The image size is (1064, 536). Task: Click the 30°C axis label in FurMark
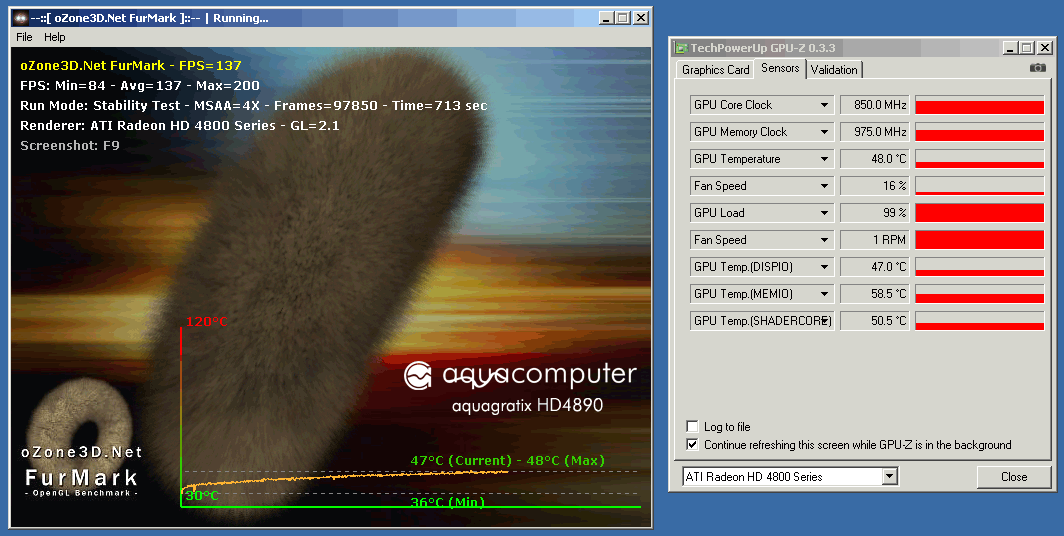coord(202,496)
